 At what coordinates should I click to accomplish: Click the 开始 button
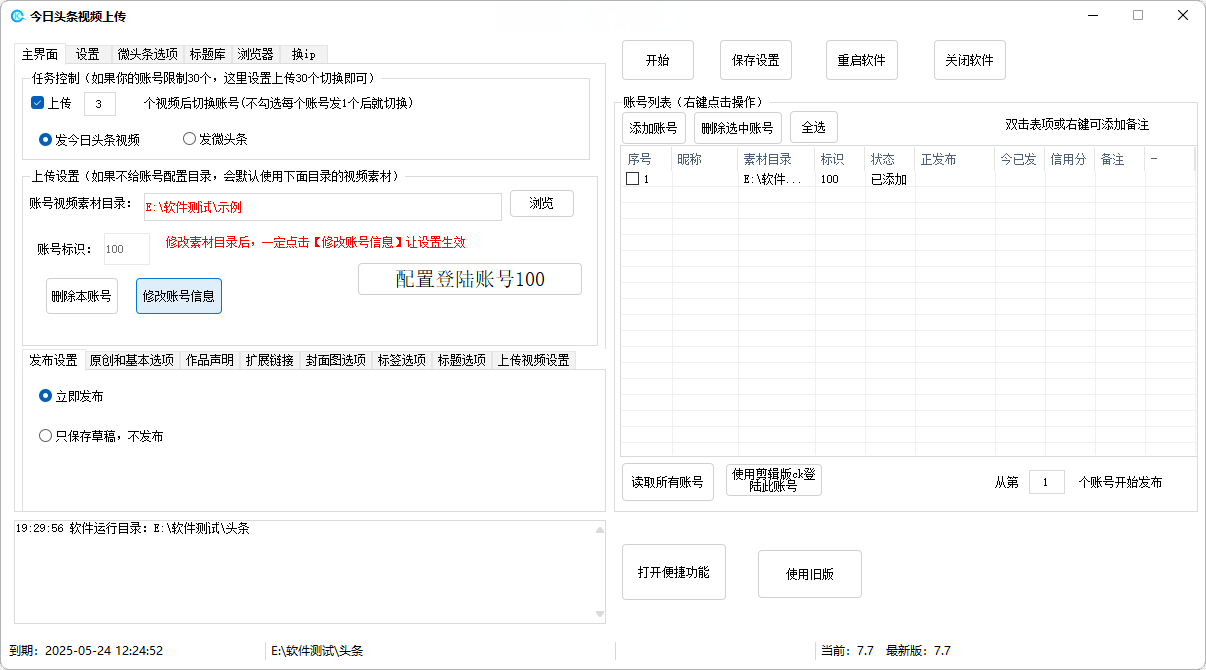click(x=658, y=60)
